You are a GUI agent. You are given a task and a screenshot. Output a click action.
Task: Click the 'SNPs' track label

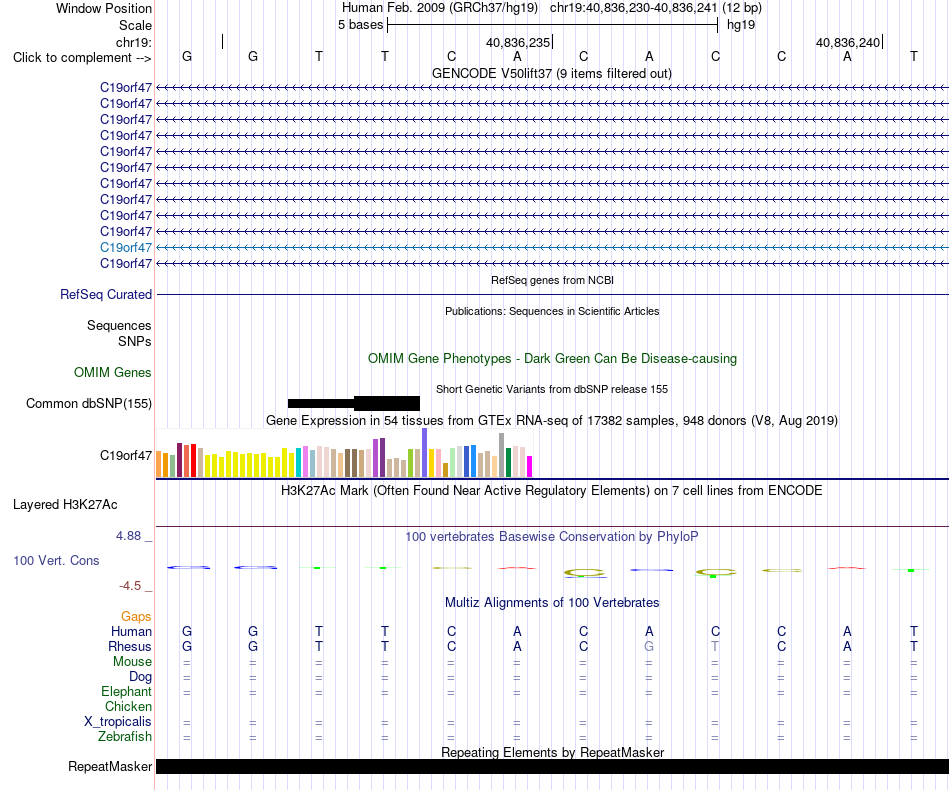pos(135,341)
